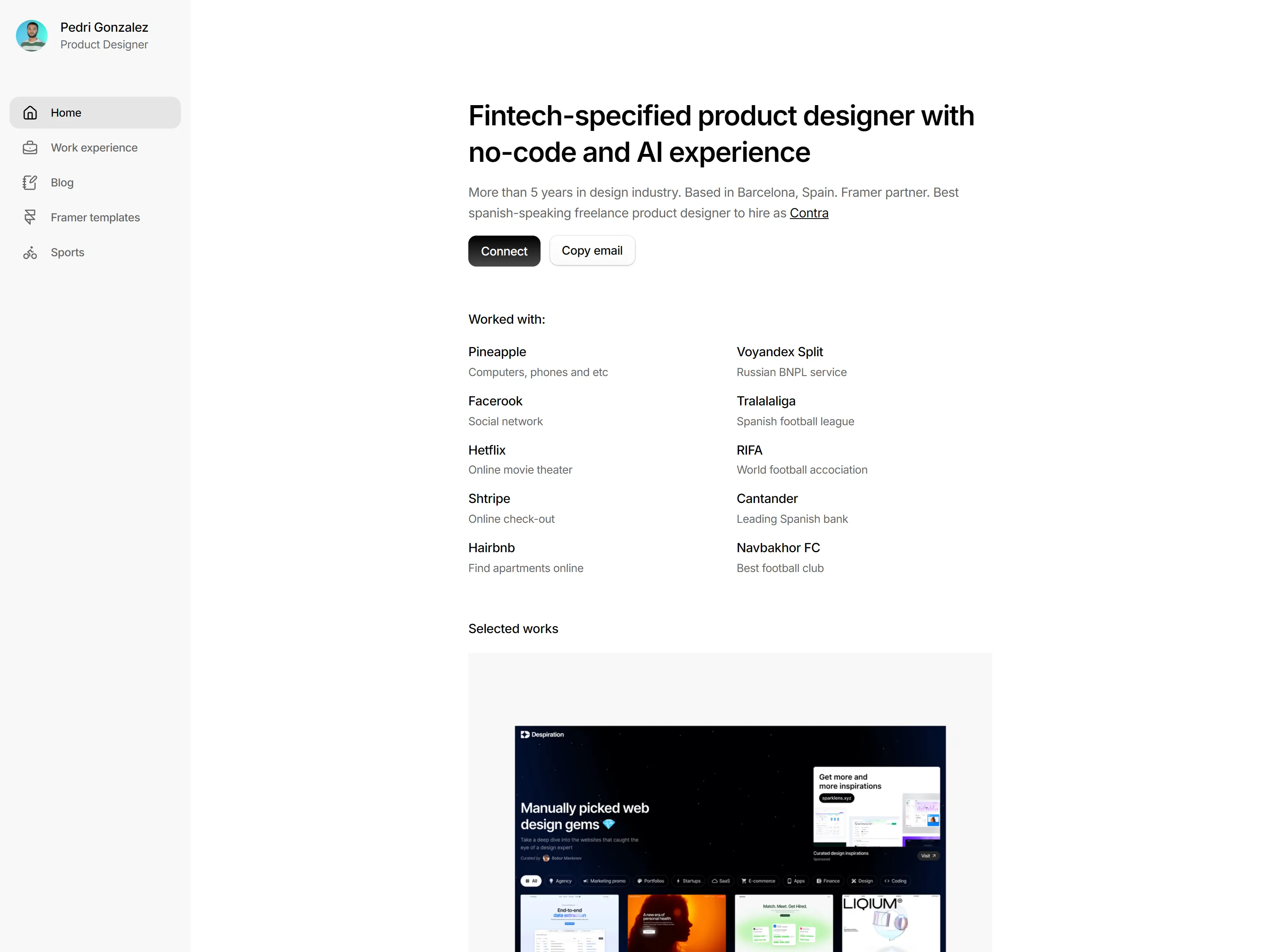
Task: Click the Navbakhor FC entry
Action: [x=780, y=557]
